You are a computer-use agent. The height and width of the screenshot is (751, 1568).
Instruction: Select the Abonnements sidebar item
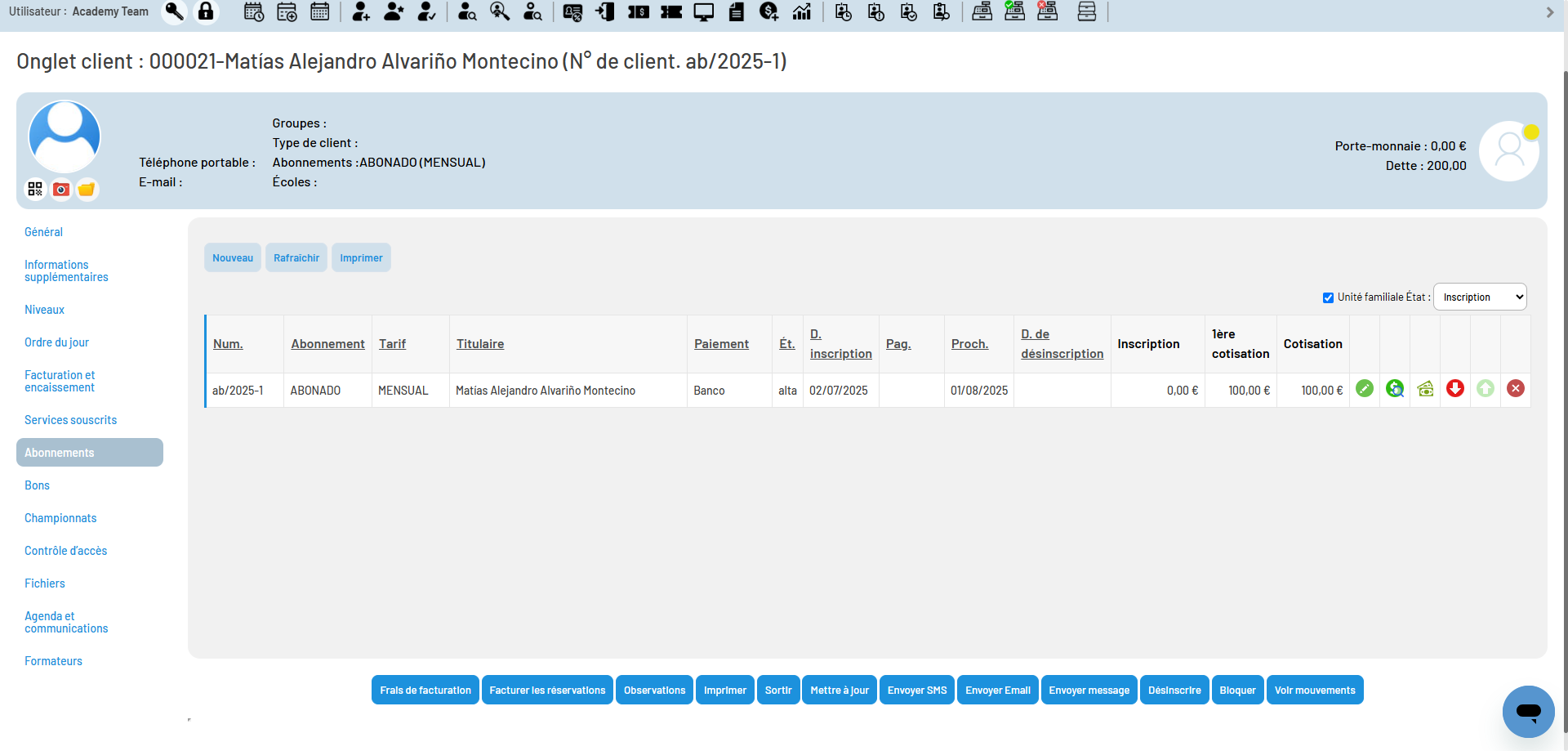[90, 453]
